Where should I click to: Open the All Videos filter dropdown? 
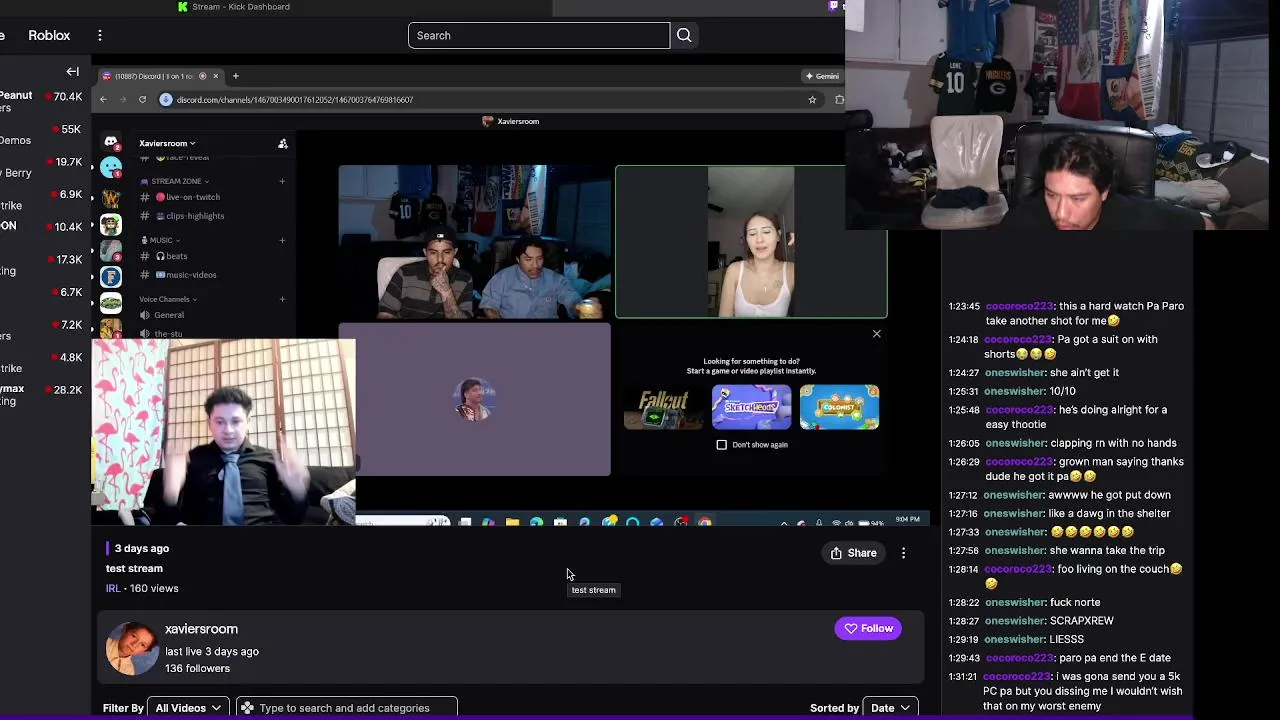(x=188, y=708)
